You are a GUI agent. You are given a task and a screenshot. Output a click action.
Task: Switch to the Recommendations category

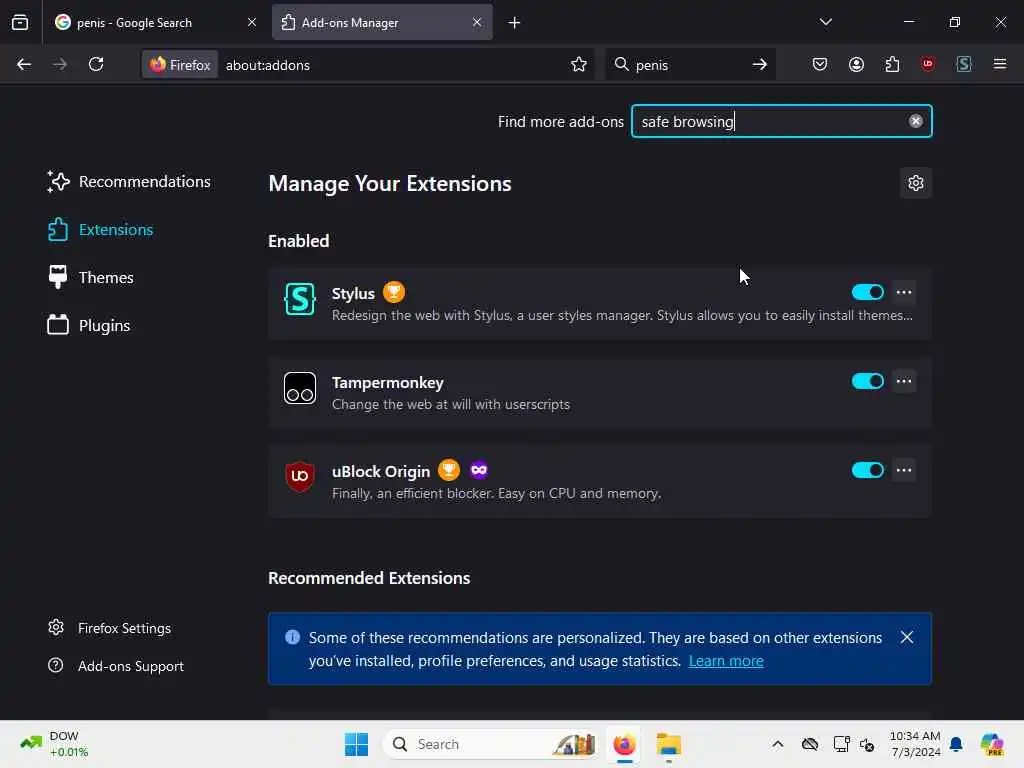[129, 182]
